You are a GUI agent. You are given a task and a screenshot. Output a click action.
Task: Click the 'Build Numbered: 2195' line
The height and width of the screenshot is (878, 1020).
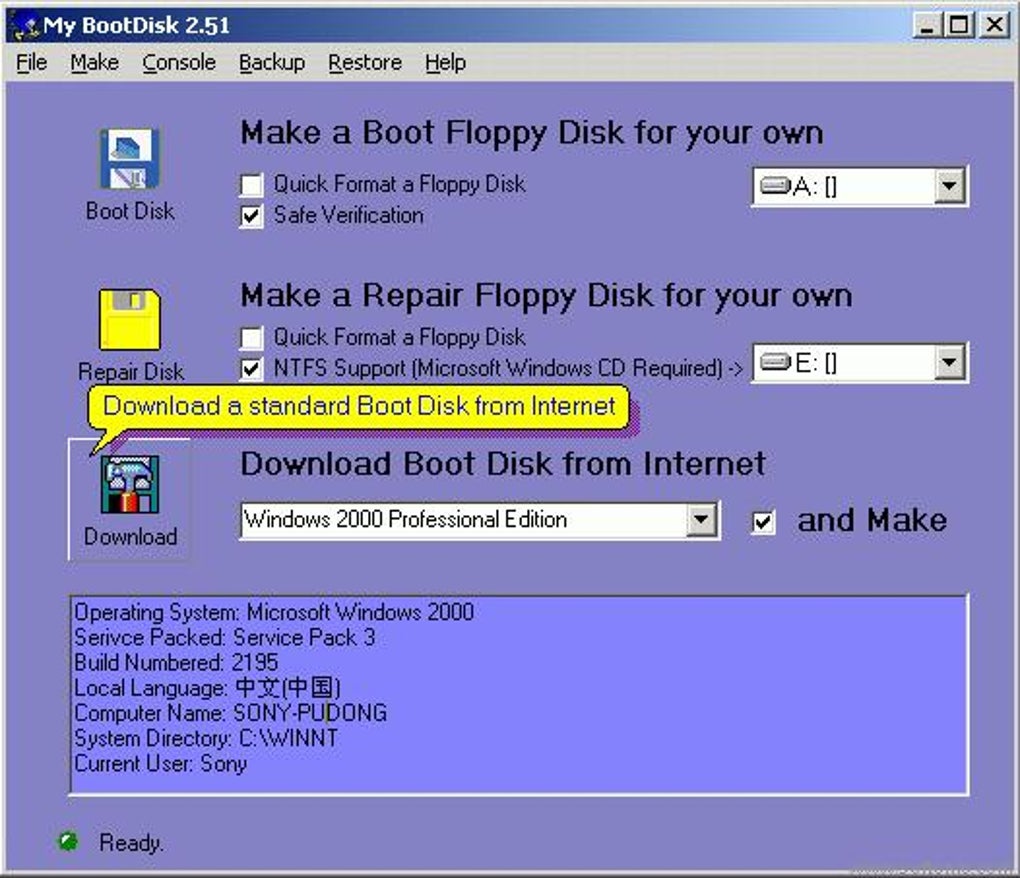coord(176,662)
